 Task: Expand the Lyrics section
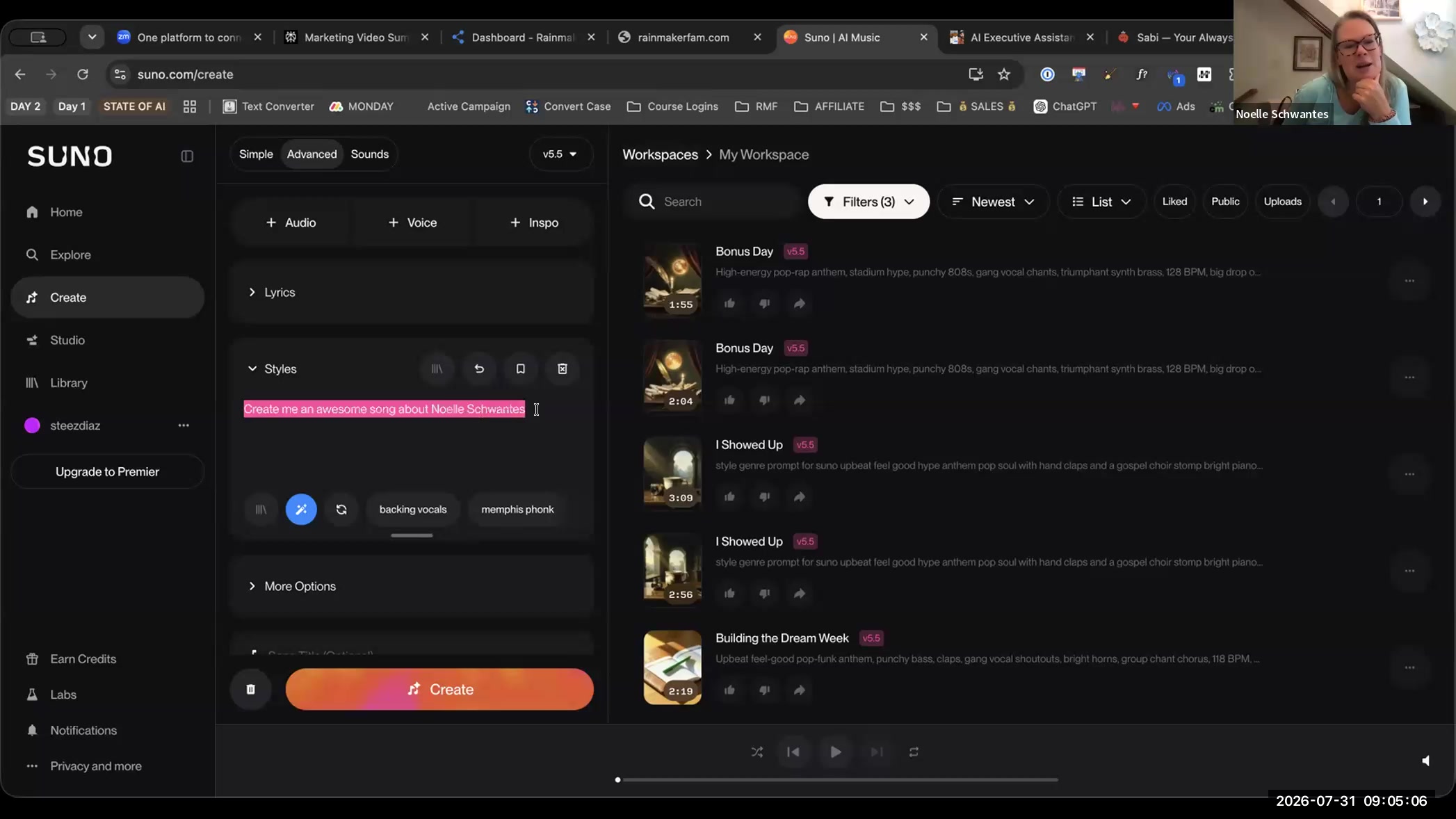click(412, 293)
